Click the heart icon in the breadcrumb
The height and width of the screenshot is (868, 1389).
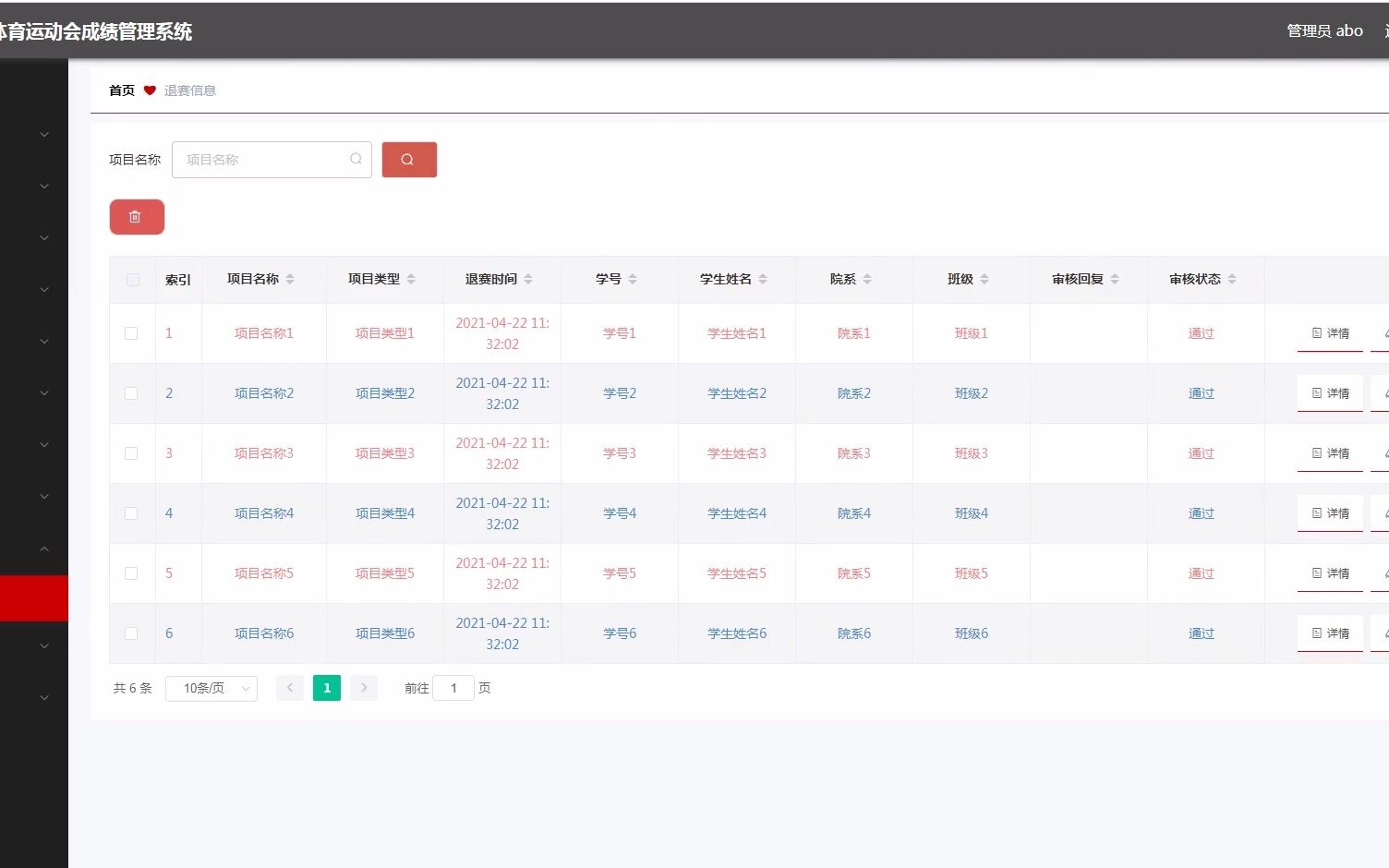[150, 90]
